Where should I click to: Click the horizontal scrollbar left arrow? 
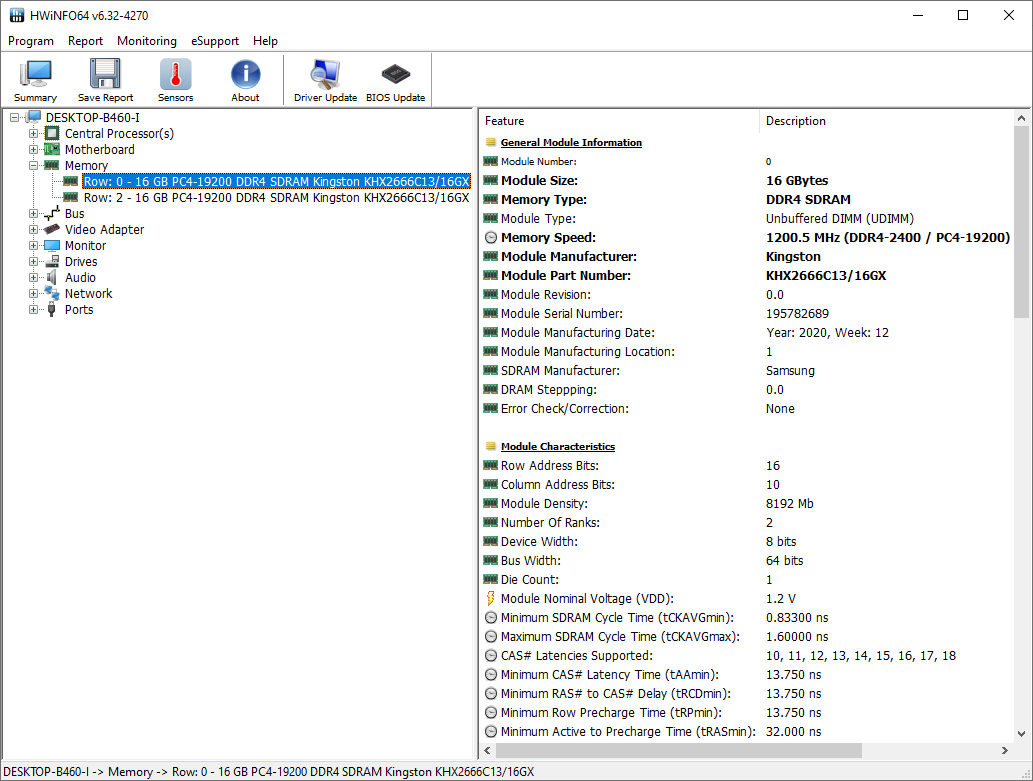click(x=488, y=751)
